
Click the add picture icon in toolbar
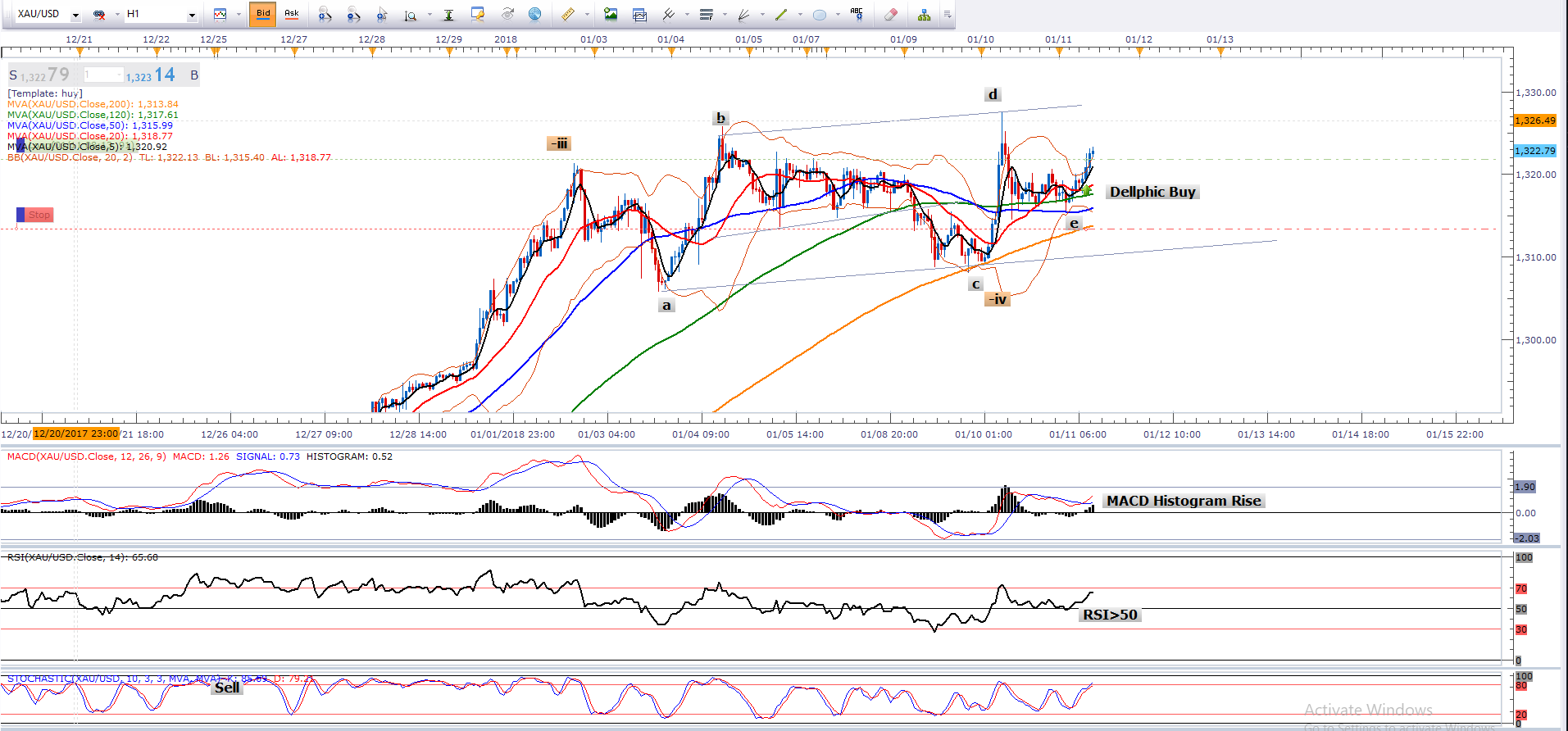[611, 14]
